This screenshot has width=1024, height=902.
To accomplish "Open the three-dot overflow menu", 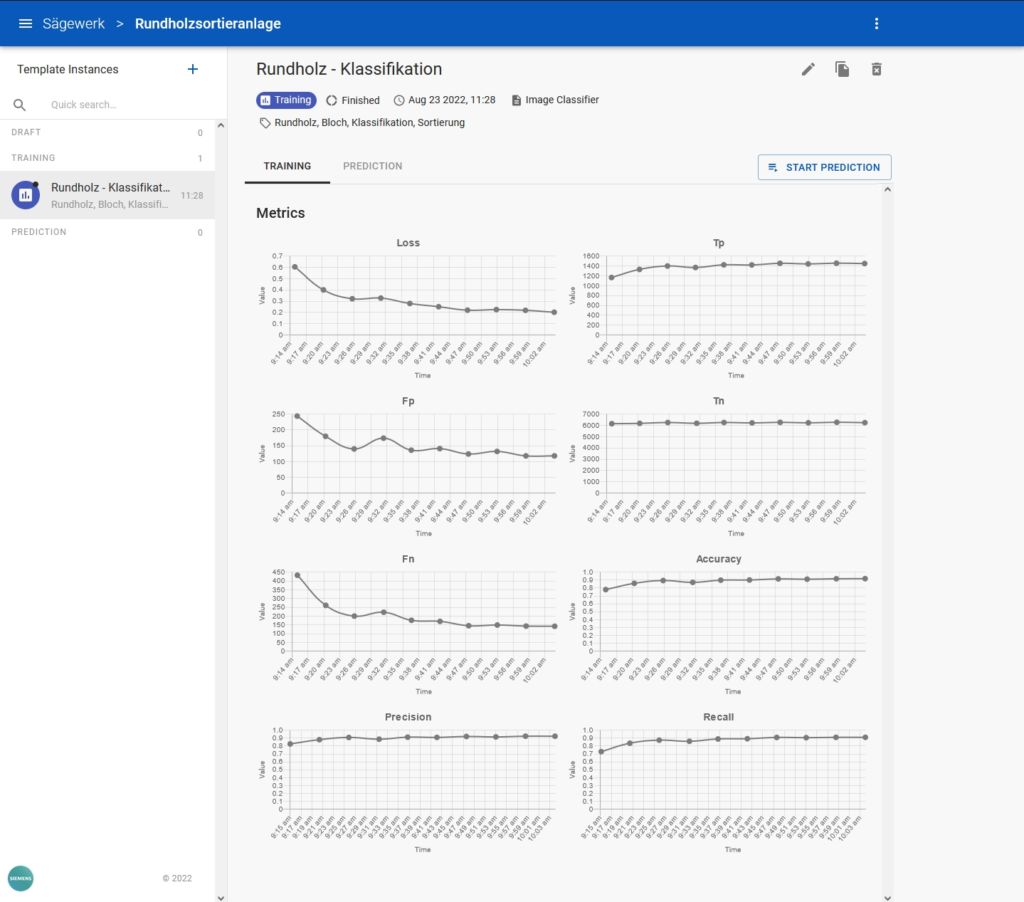I will [x=876, y=22].
